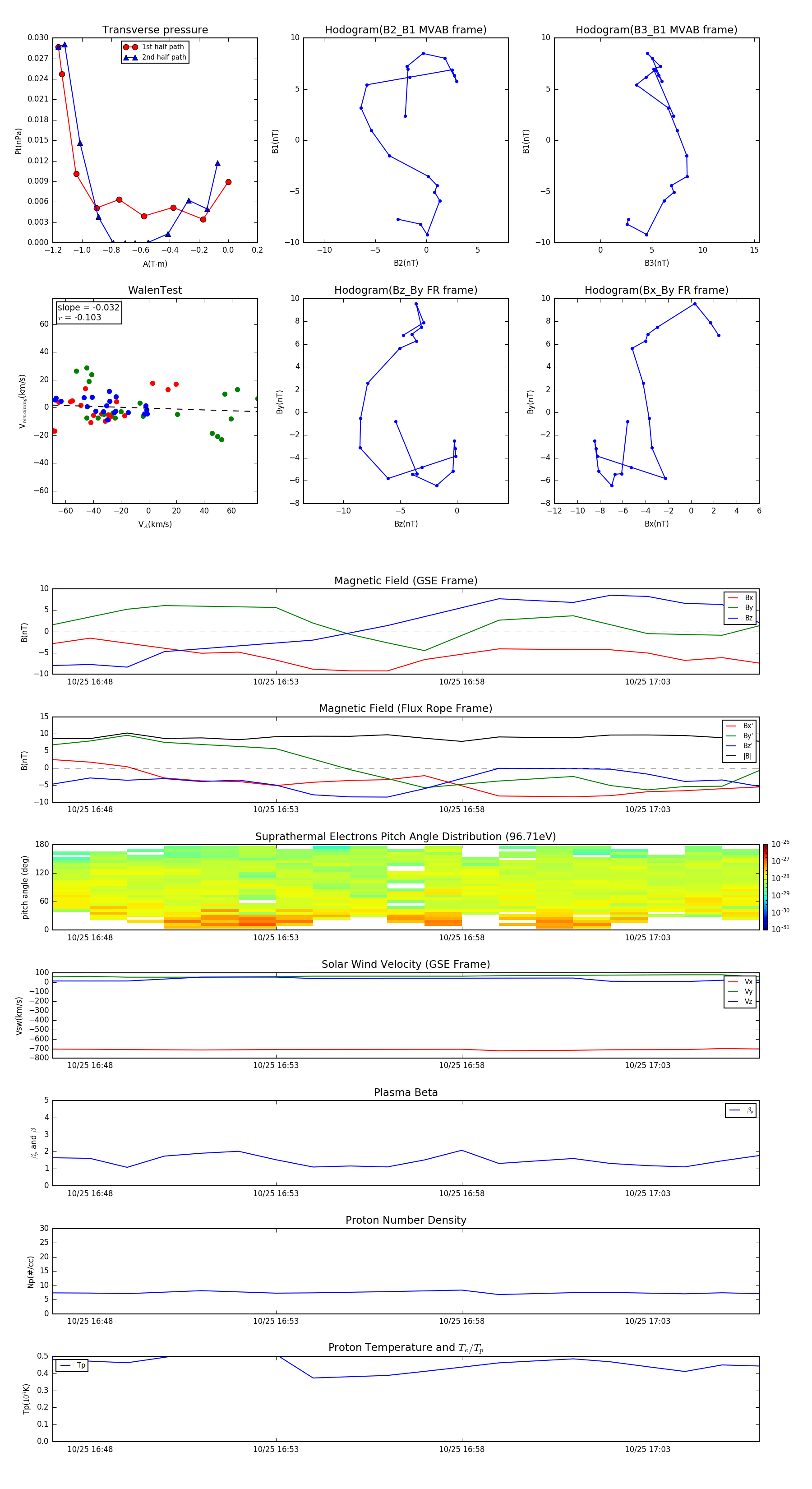The width and height of the screenshot is (812, 1489).
Task: Select the "By" legend entry in GSE panel
Action: coord(741,608)
